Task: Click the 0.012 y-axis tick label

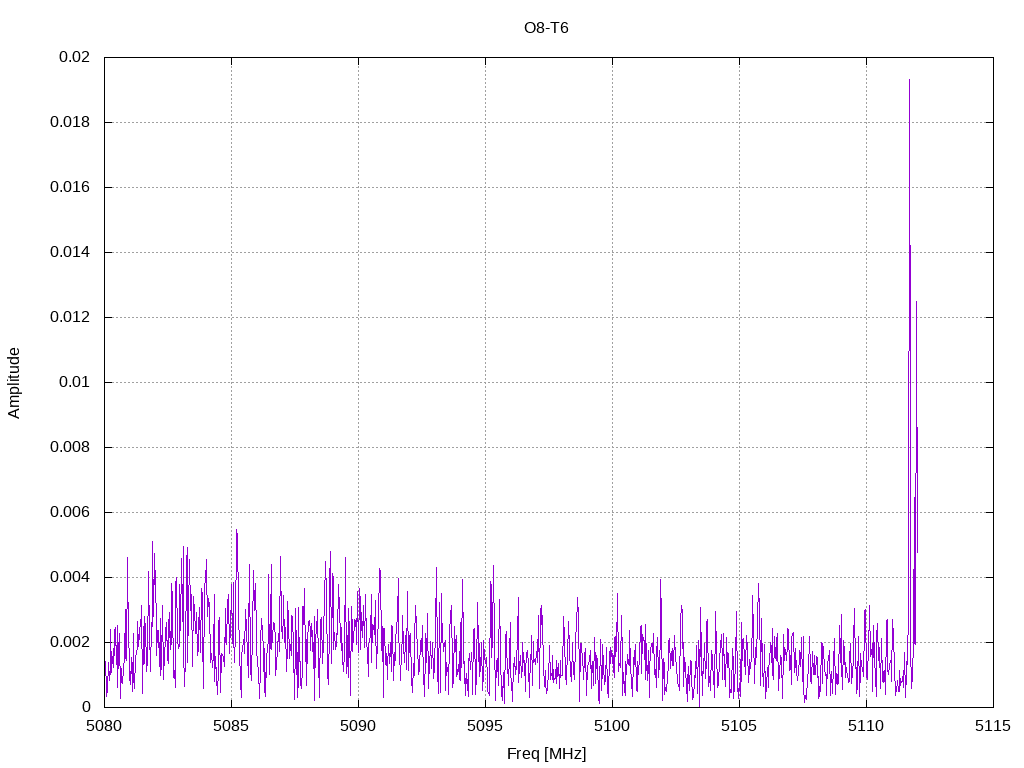Action: click(x=71, y=317)
